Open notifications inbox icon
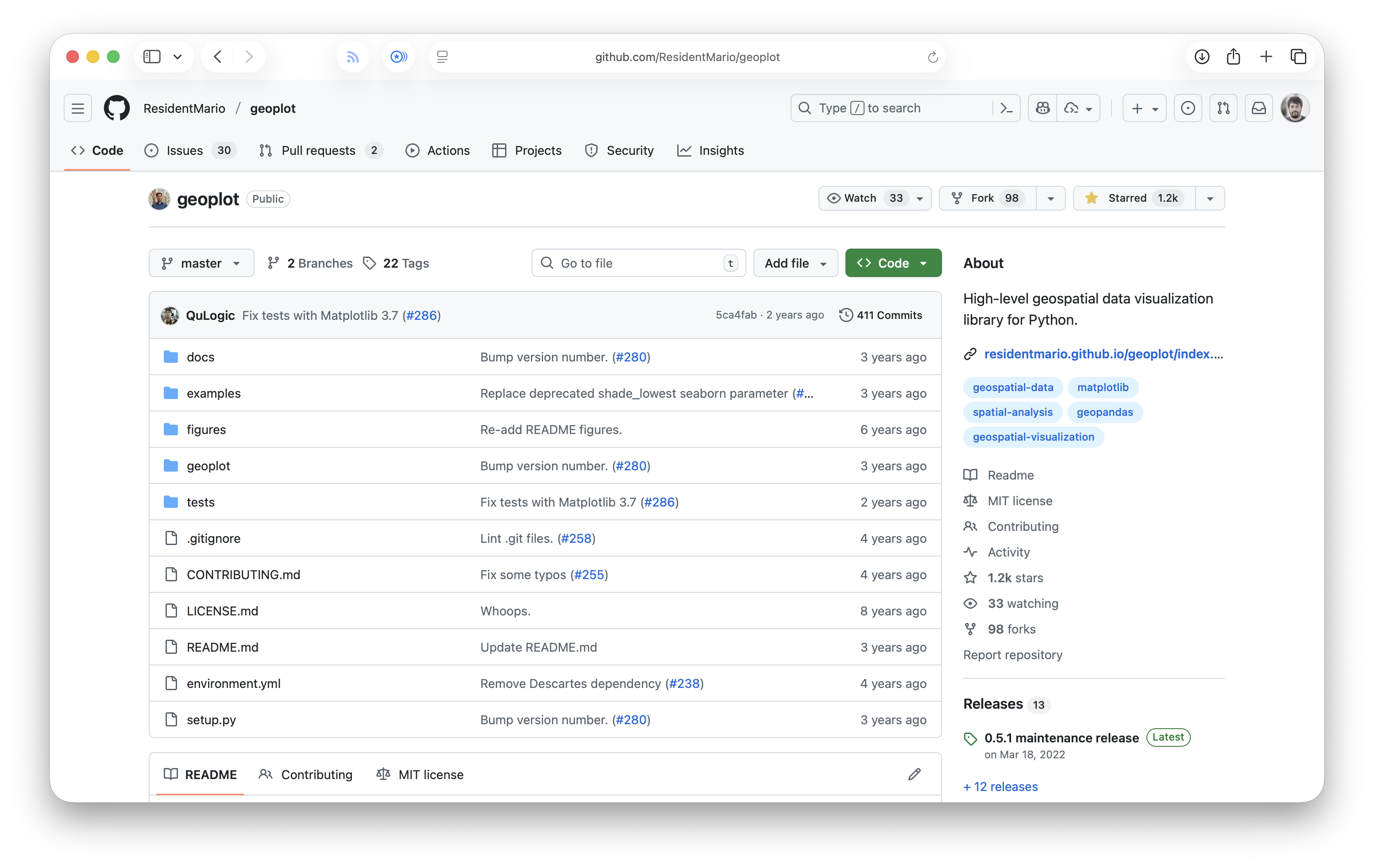The height and width of the screenshot is (868, 1374). coord(1259,108)
